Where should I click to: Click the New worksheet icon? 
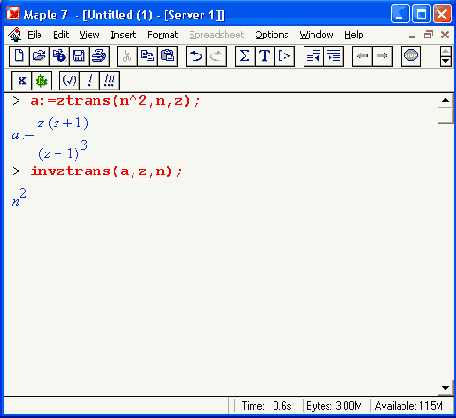[19, 56]
